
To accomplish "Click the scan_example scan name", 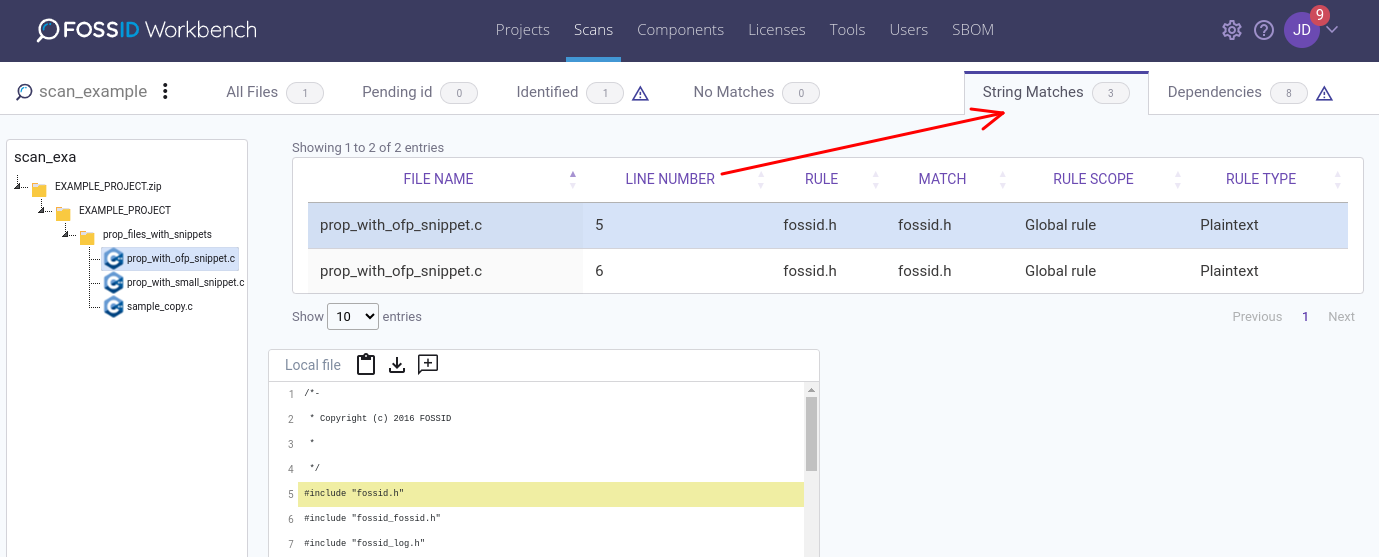I will (93, 92).
